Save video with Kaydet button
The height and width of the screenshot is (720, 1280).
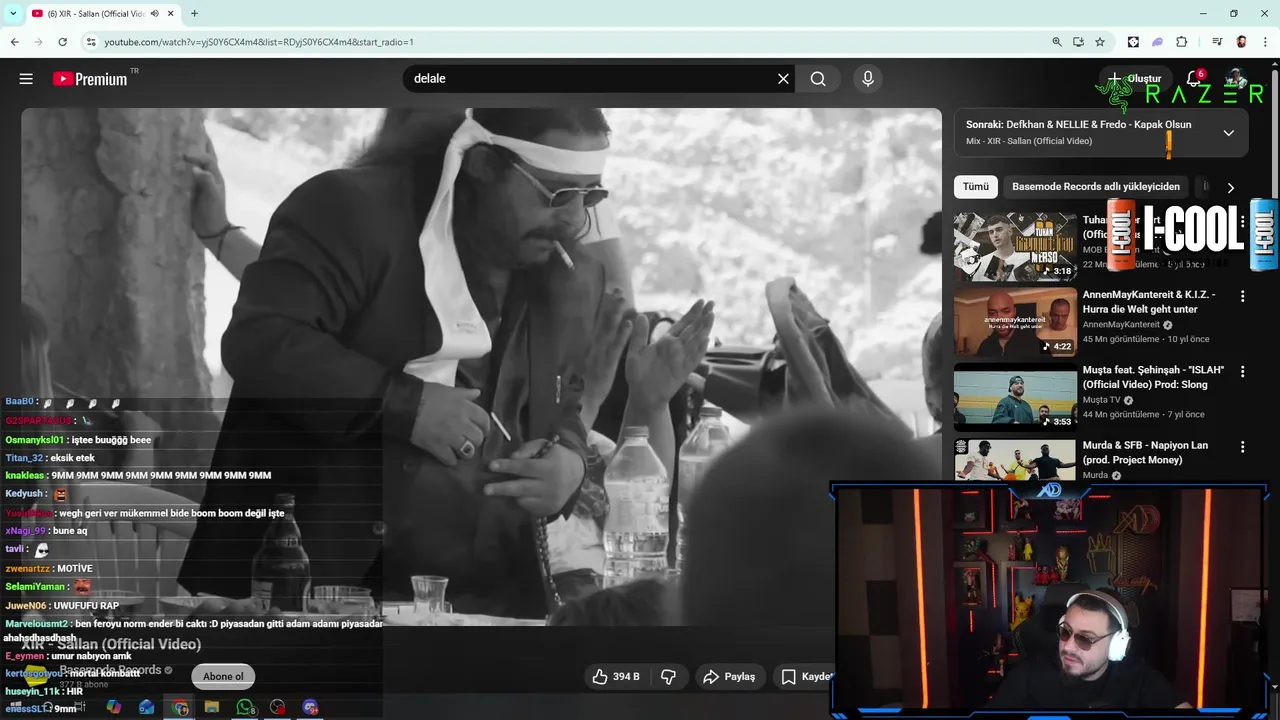(806, 677)
